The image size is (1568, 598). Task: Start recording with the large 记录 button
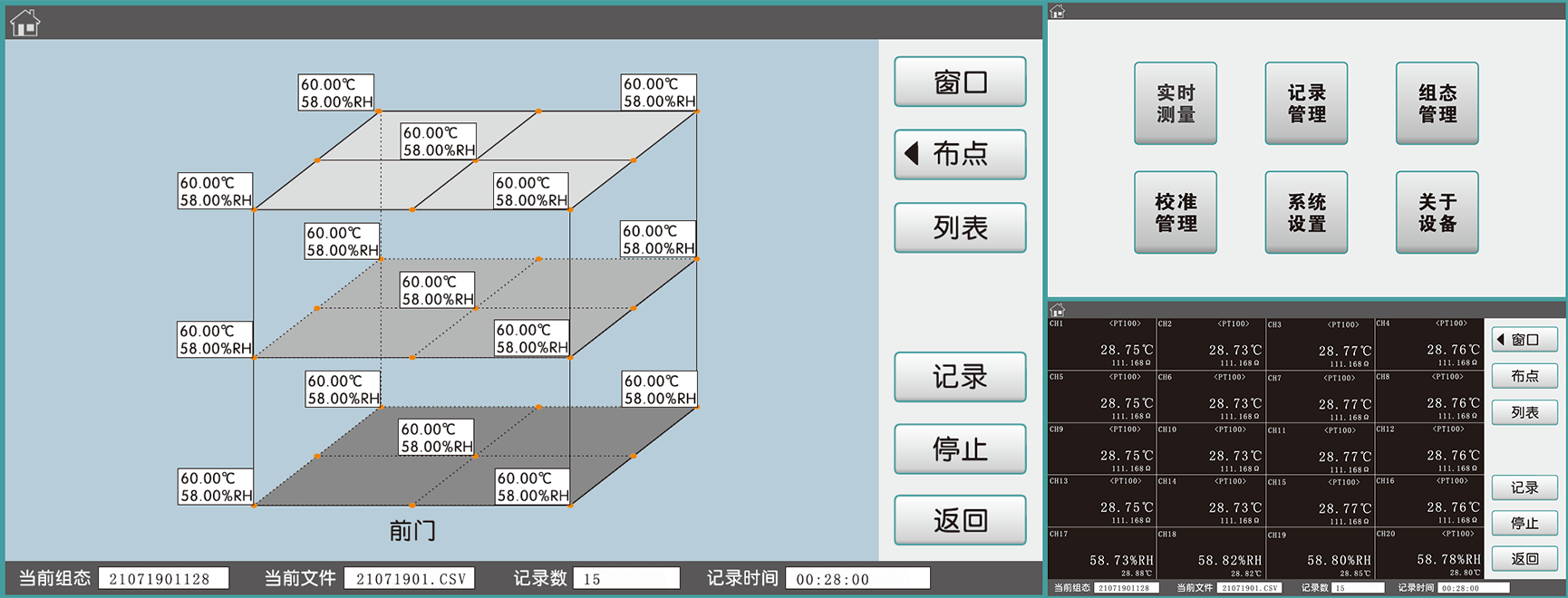point(960,377)
